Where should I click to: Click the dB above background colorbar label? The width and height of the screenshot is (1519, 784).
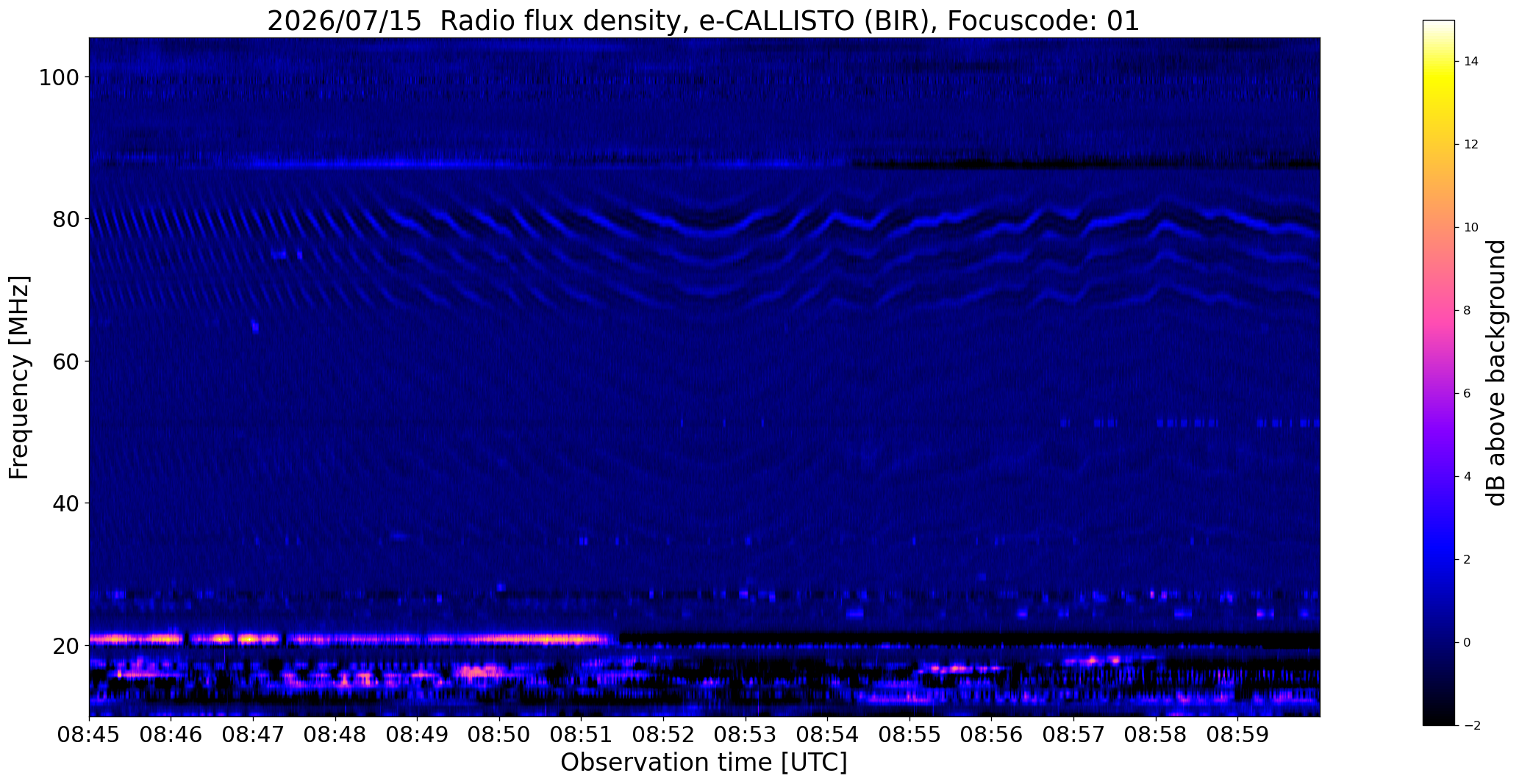click(x=1497, y=373)
